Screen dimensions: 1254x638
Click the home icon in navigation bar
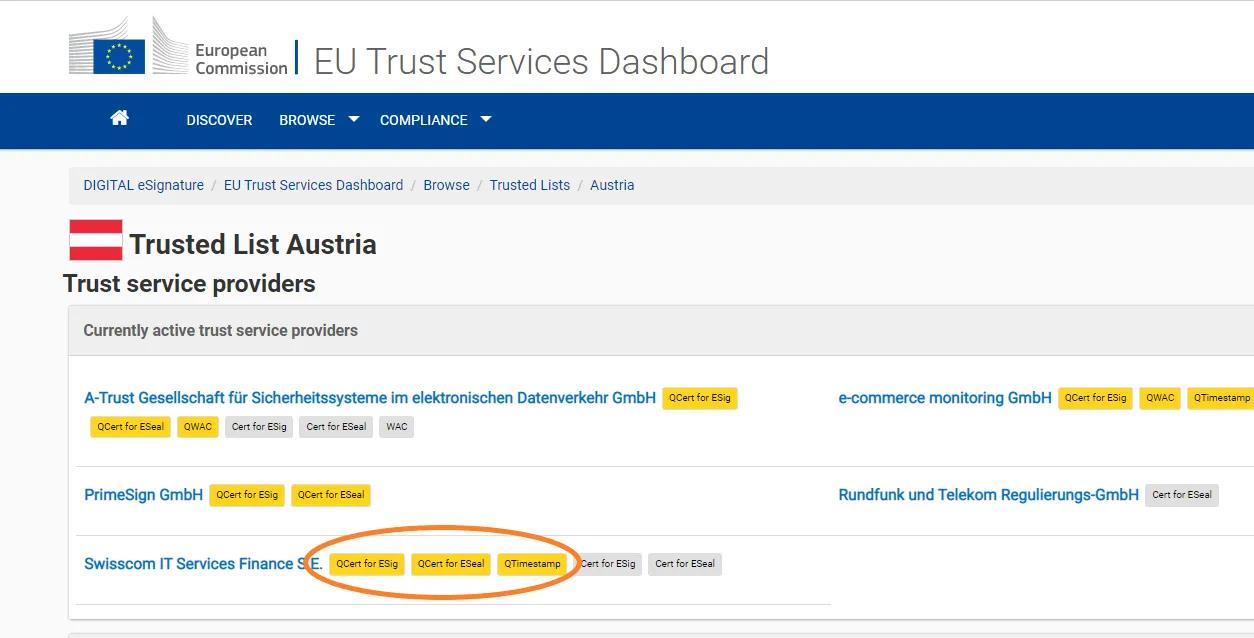pyautogui.click(x=119, y=118)
